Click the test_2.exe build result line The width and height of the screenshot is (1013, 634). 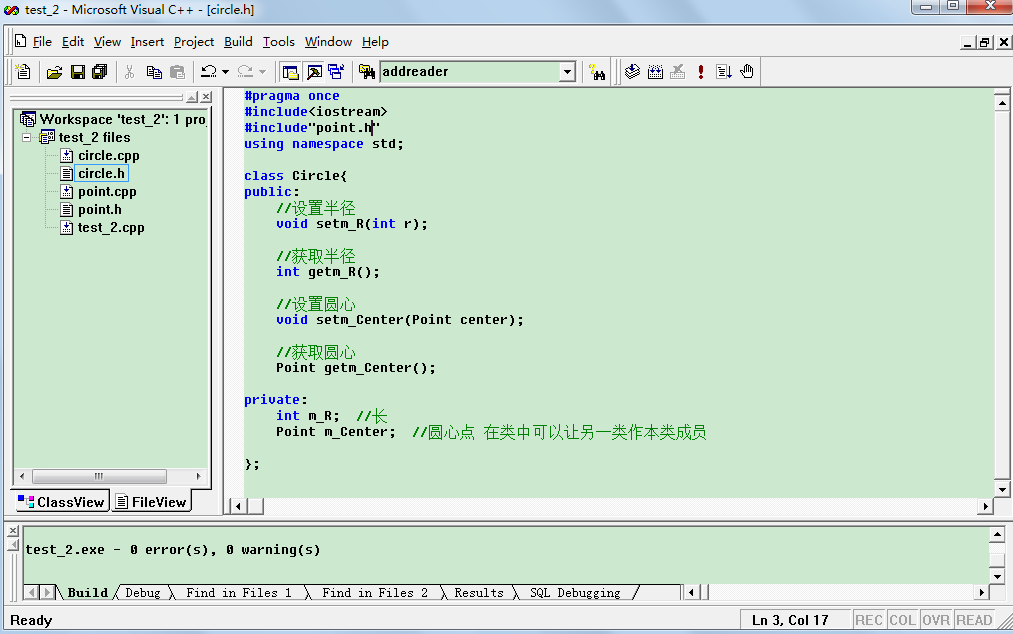coord(173,550)
